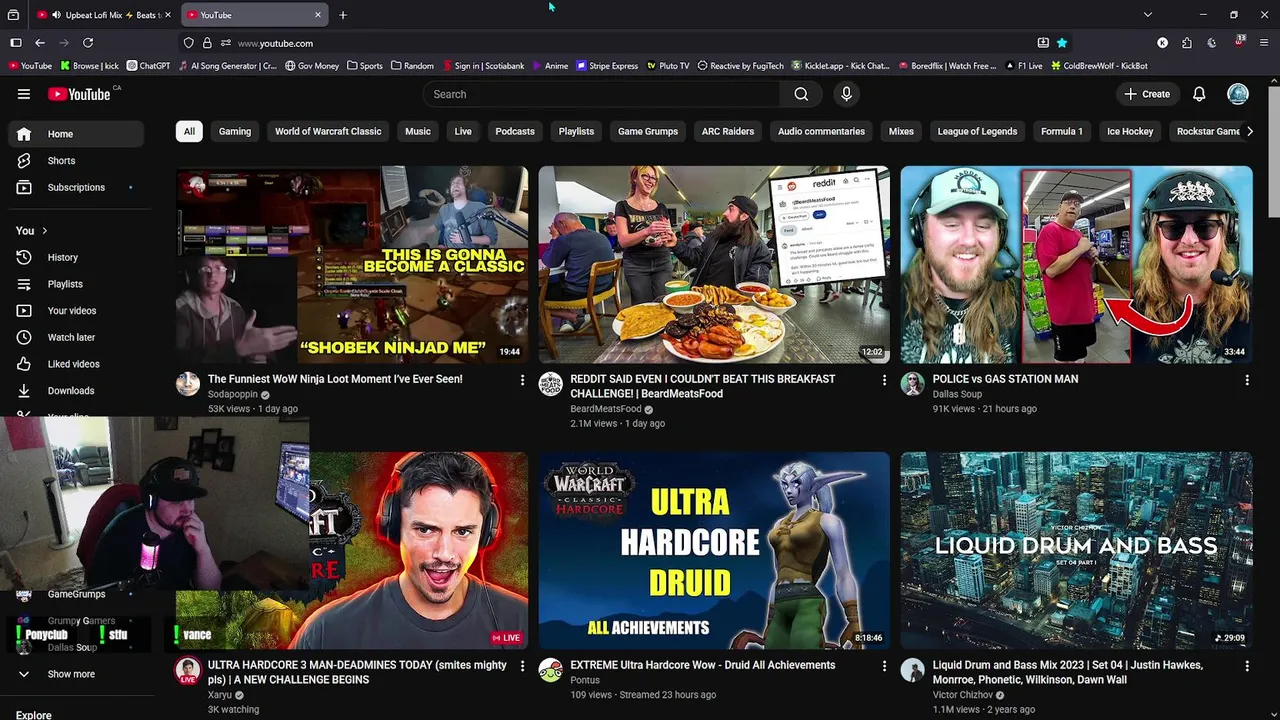
Task: Select the Formula 1 chip
Action: [1062, 131]
